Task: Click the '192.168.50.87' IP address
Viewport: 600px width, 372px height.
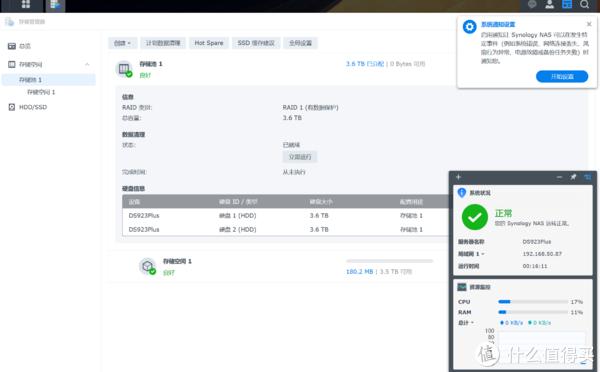Action: [x=542, y=254]
